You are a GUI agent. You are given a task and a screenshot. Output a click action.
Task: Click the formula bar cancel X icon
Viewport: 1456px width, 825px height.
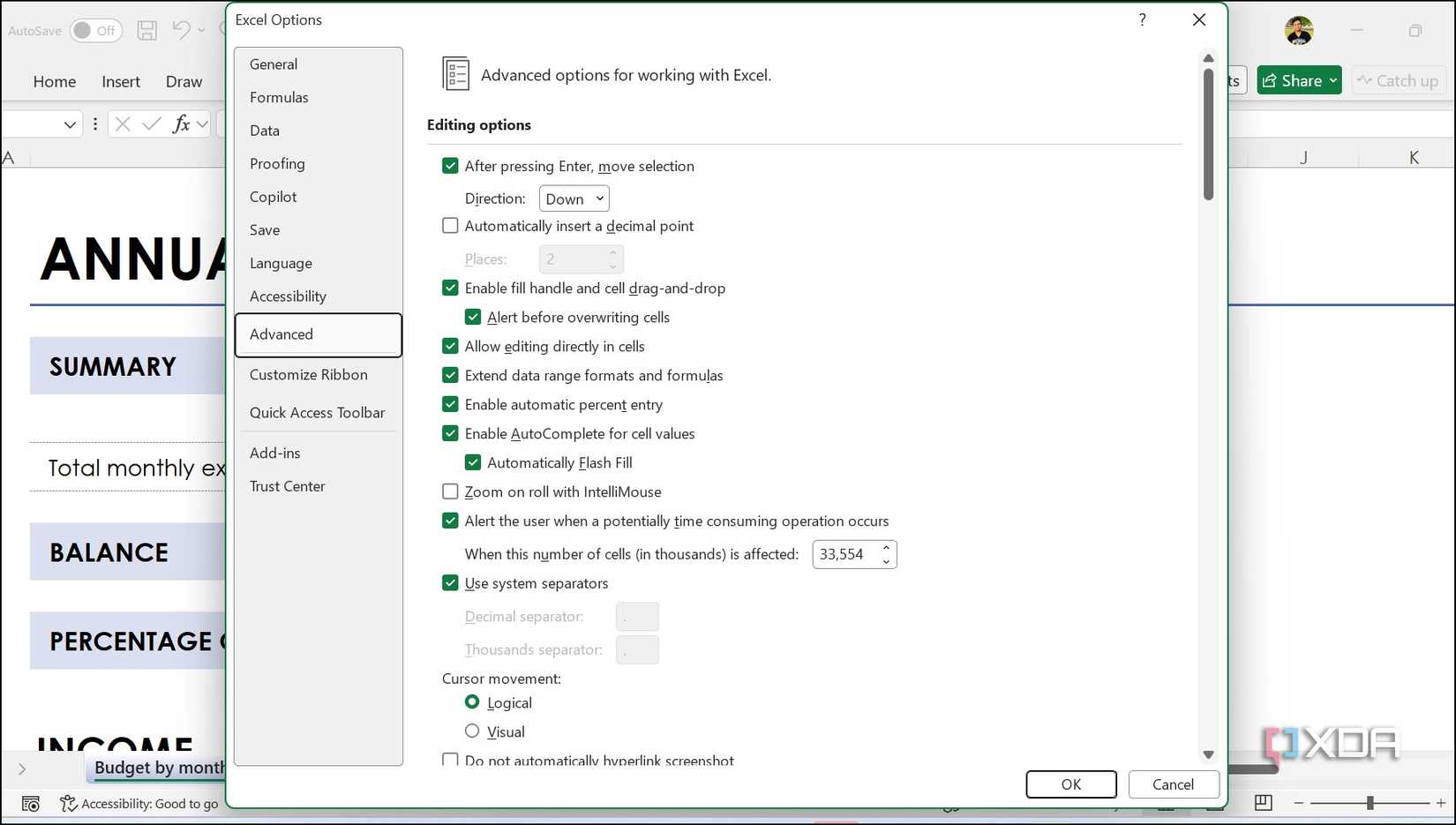123,124
